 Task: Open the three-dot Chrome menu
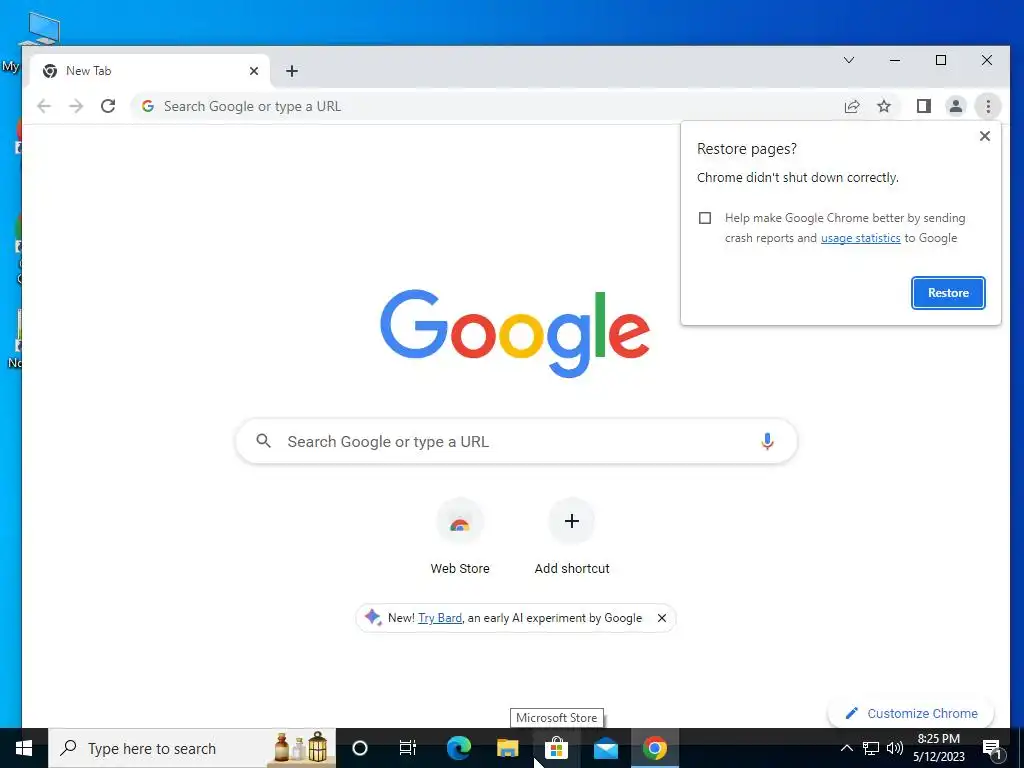tap(988, 106)
